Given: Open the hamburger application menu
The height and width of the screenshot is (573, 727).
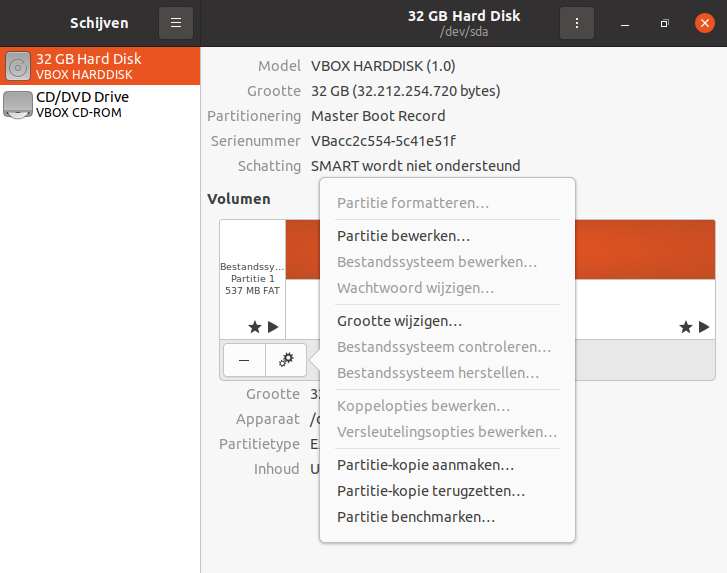Looking at the screenshot, I should [176, 23].
